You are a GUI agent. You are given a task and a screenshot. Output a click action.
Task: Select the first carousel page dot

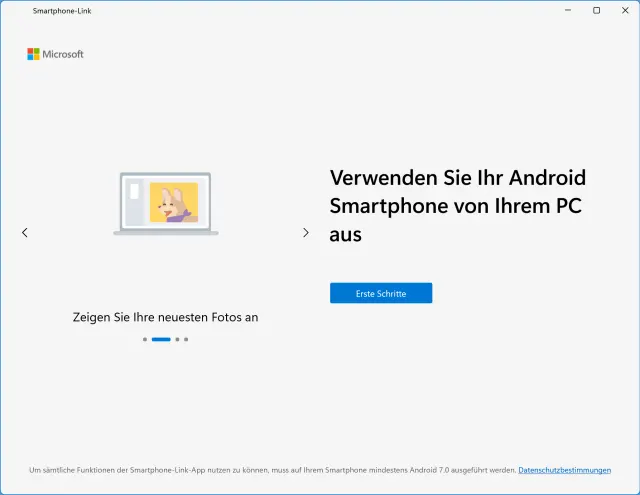145,339
